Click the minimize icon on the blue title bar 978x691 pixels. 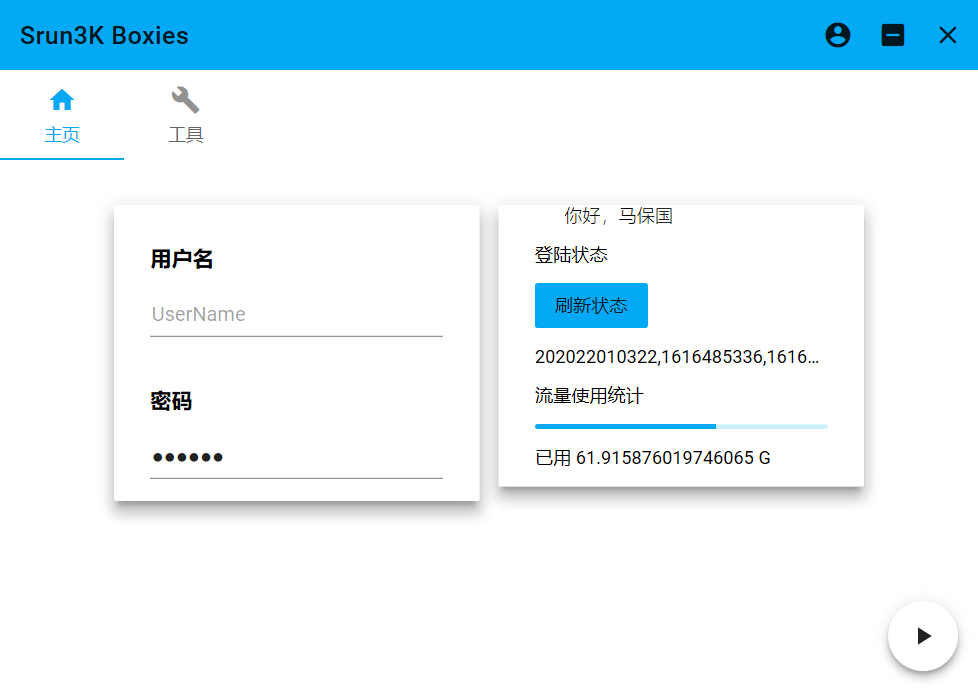coord(892,35)
